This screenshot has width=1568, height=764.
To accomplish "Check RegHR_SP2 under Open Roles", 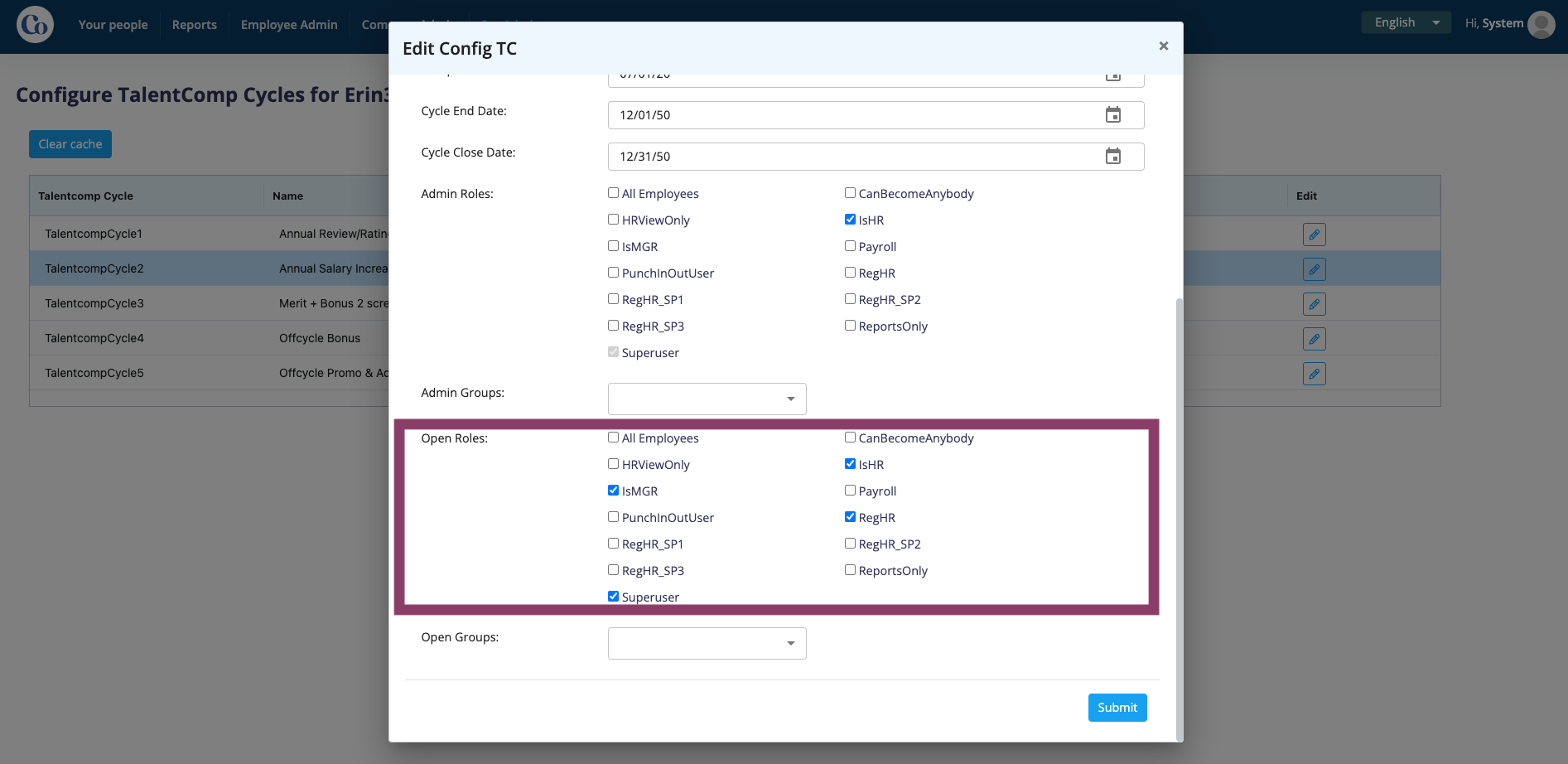I will coord(850,544).
